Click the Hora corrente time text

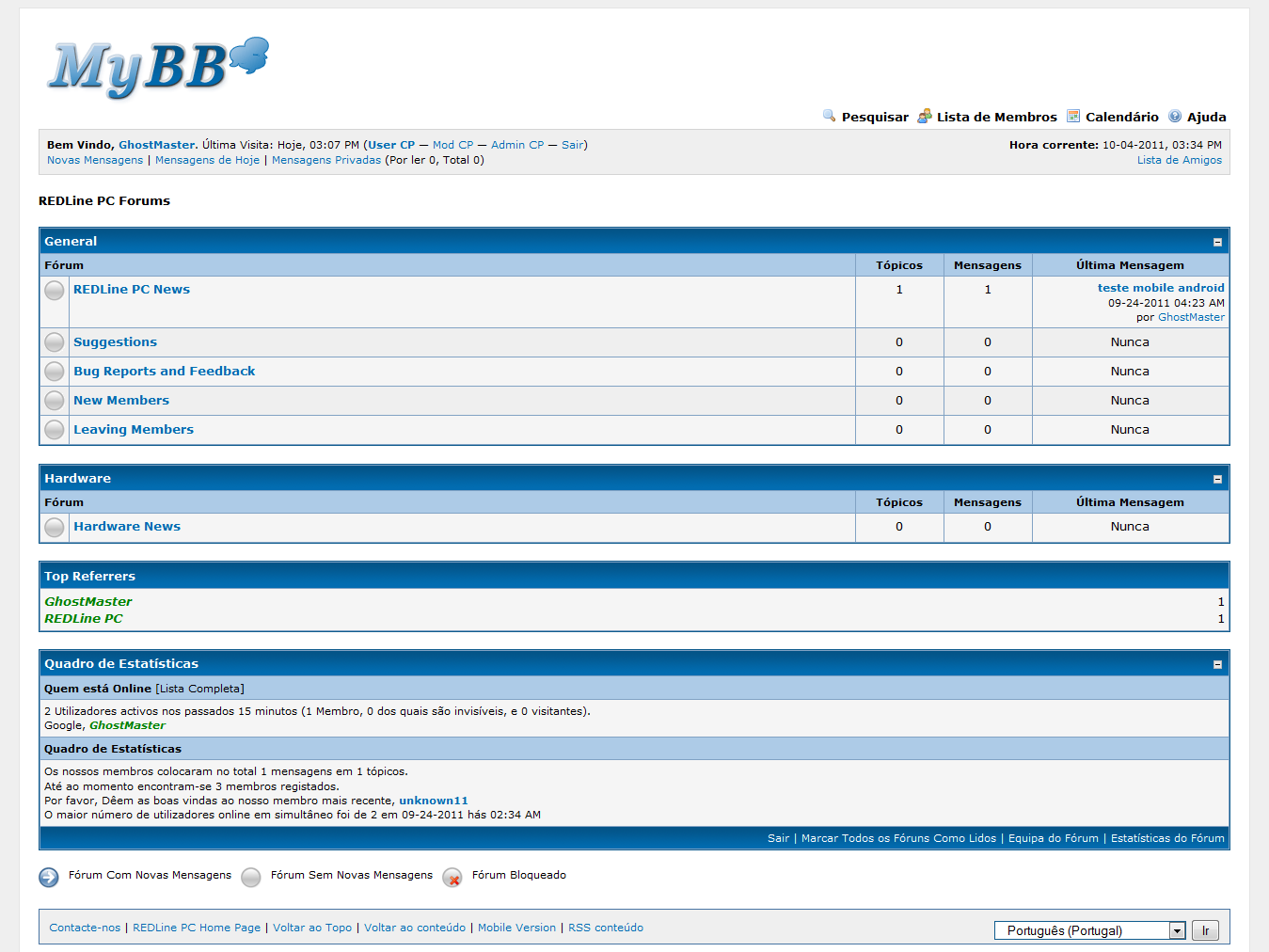tap(1116, 145)
